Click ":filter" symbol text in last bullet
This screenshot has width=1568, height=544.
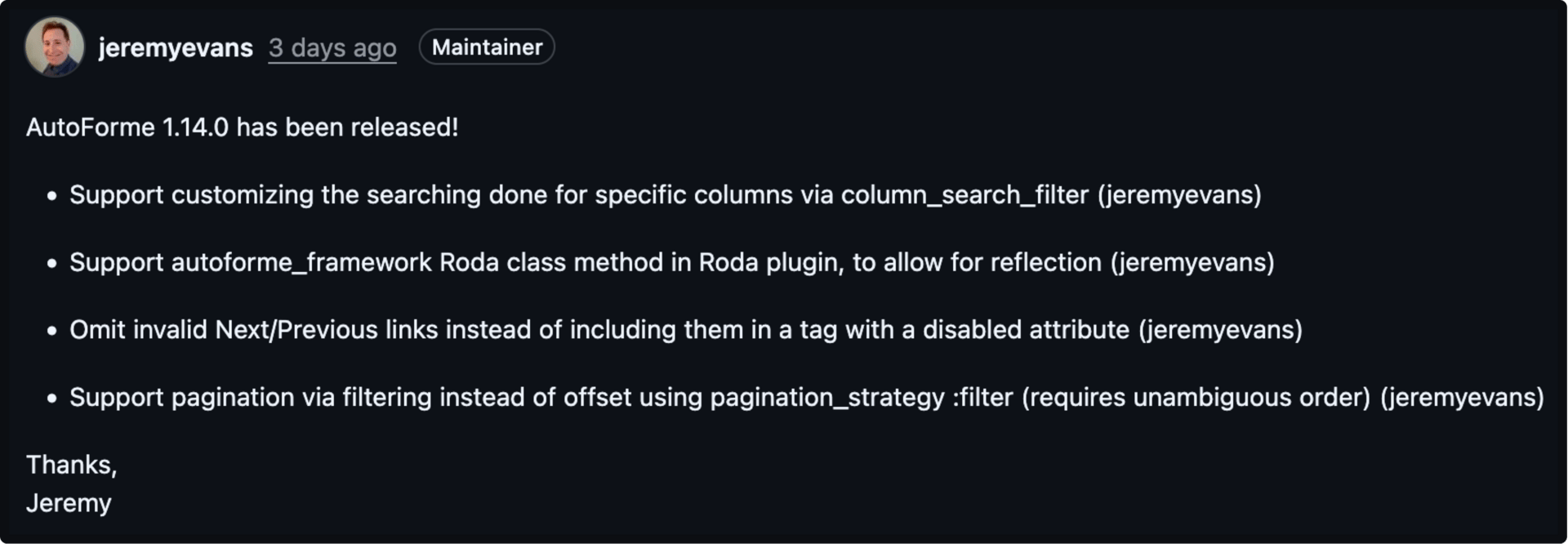(x=982, y=397)
